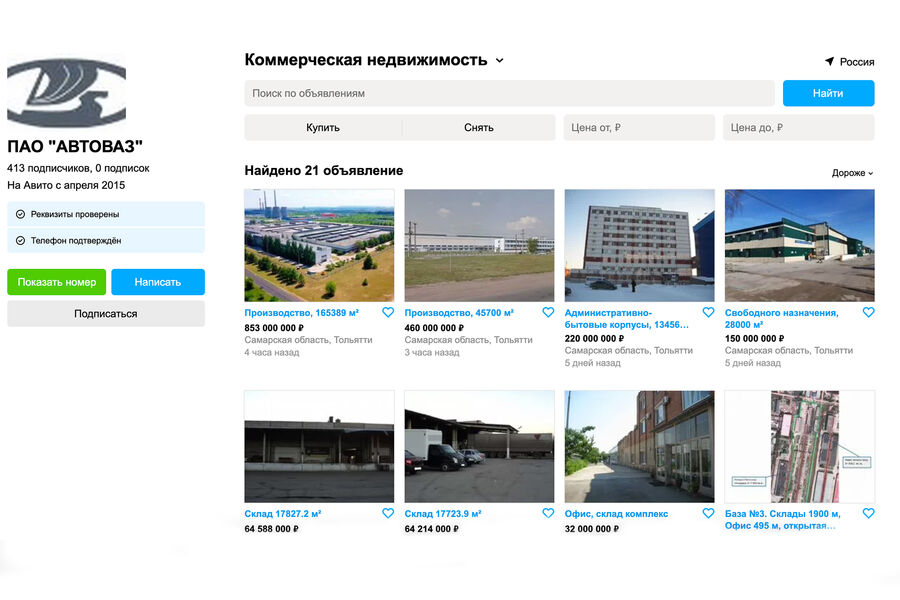Subscribe using the Подписаться button

tap(106, 314)
